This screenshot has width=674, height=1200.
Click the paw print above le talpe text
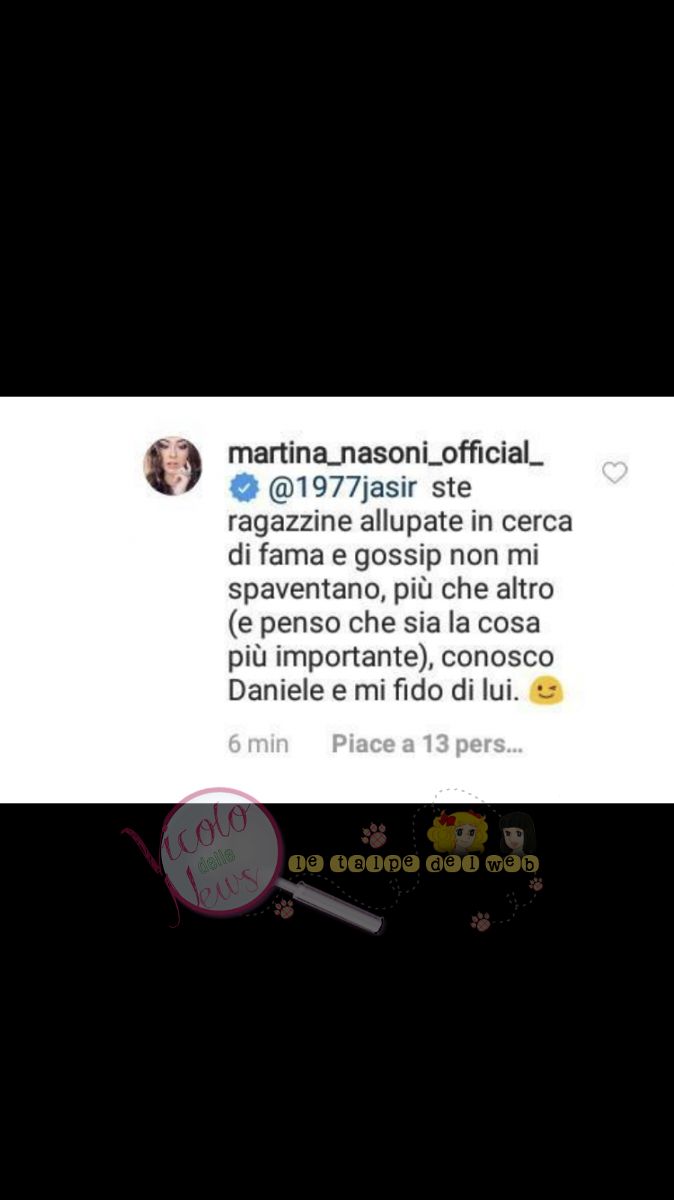click(x=374, y=833)
